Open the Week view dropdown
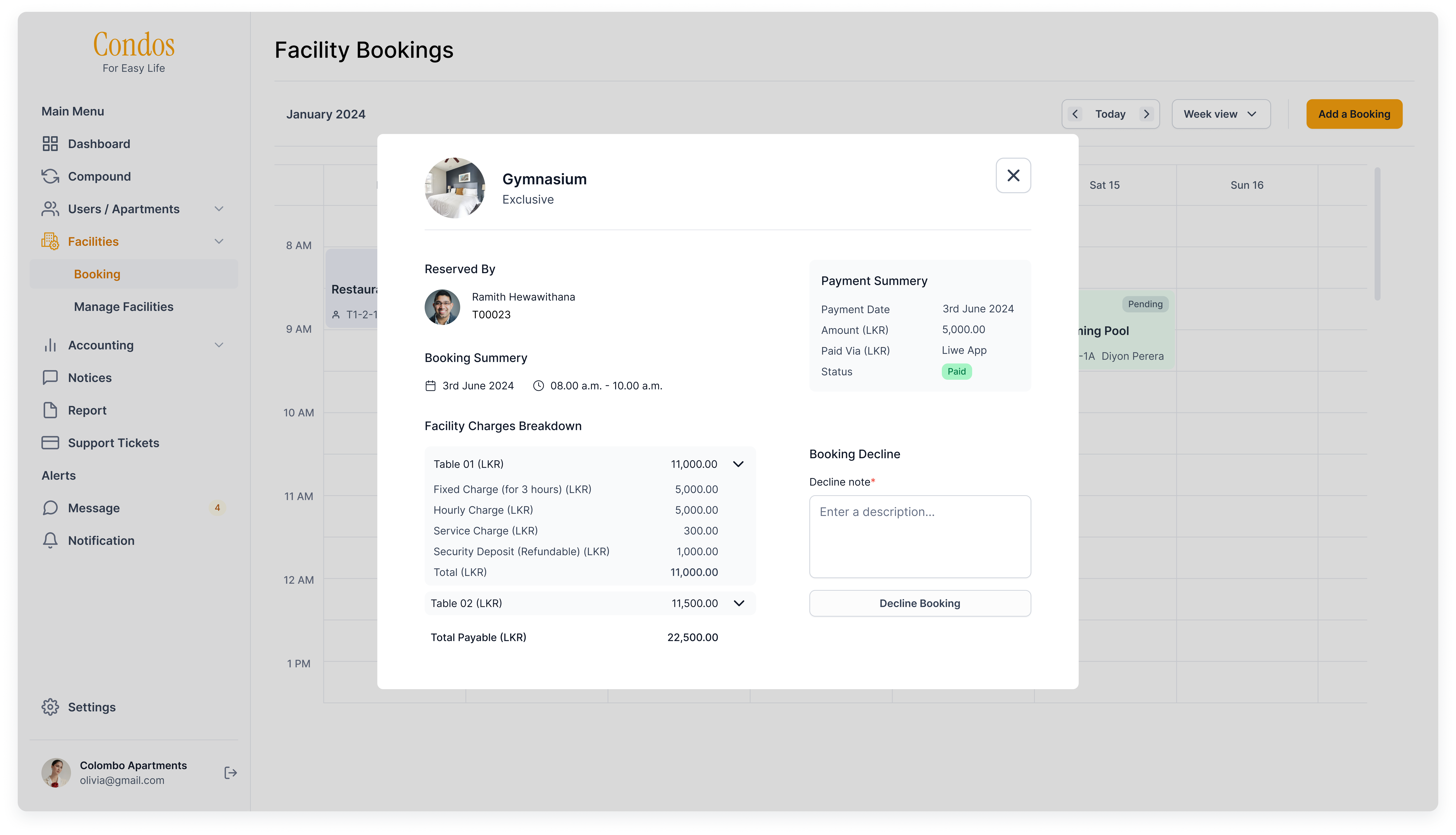 (x=1221, y=114)
